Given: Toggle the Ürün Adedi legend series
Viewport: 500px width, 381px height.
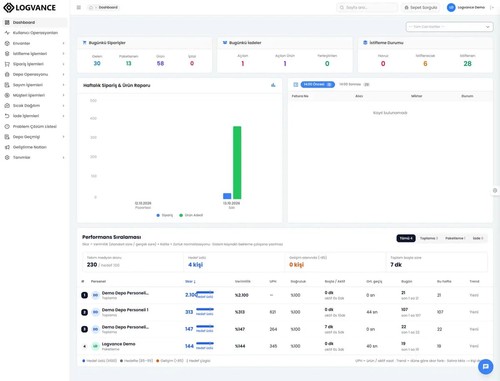Looking at the screenshot, I should coord(191,215).
